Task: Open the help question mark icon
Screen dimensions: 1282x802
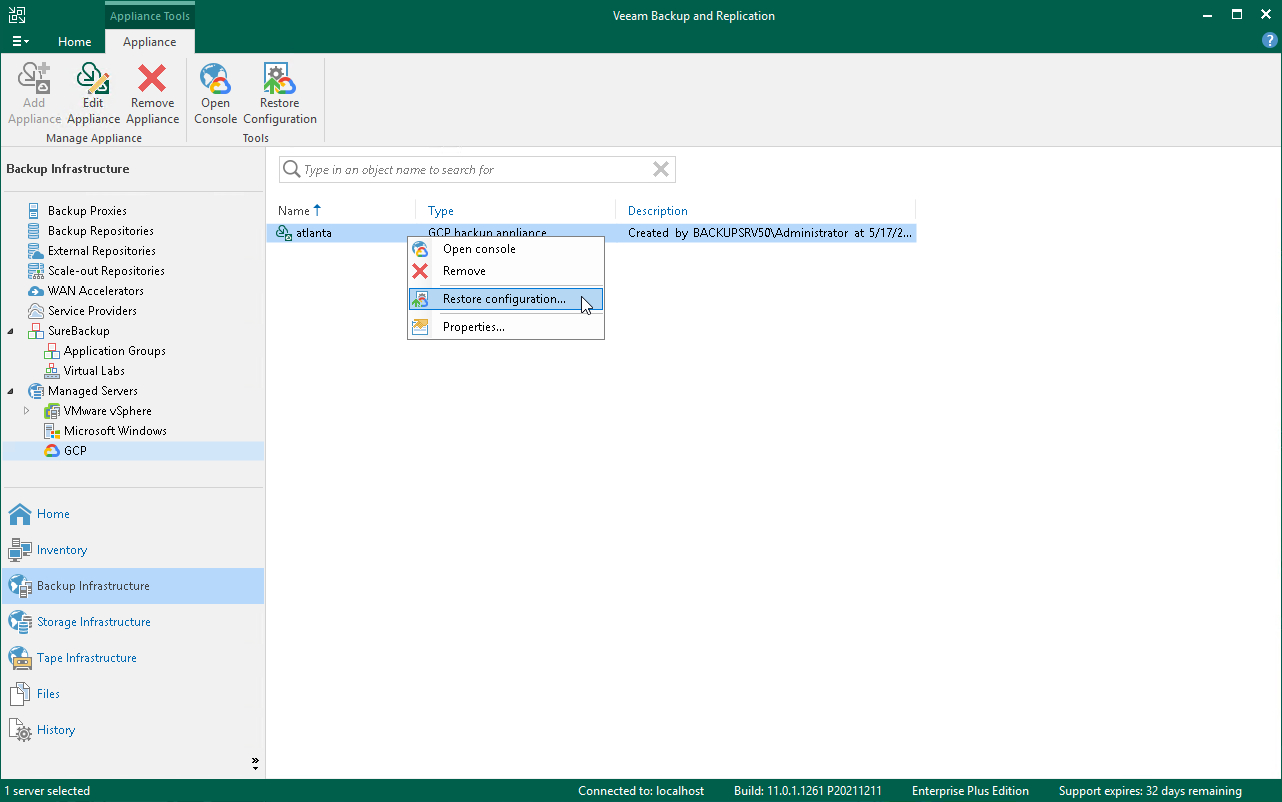Action: 1270,41
